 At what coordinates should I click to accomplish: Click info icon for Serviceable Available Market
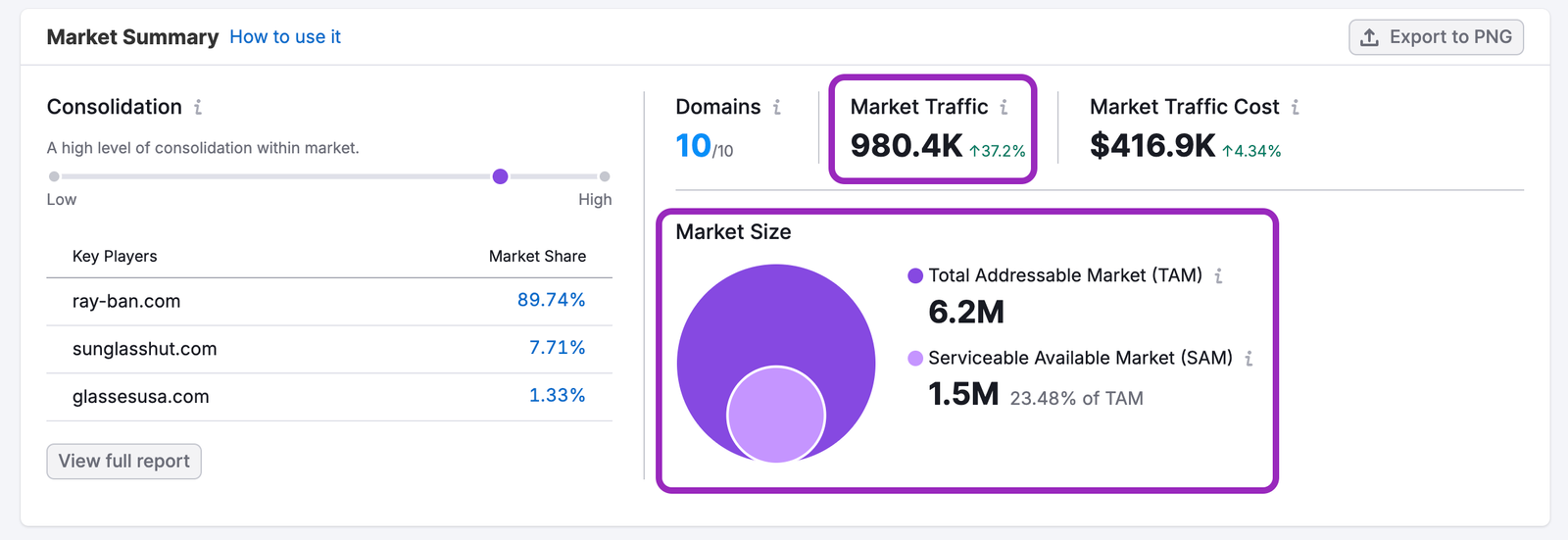click(1249, 359)
